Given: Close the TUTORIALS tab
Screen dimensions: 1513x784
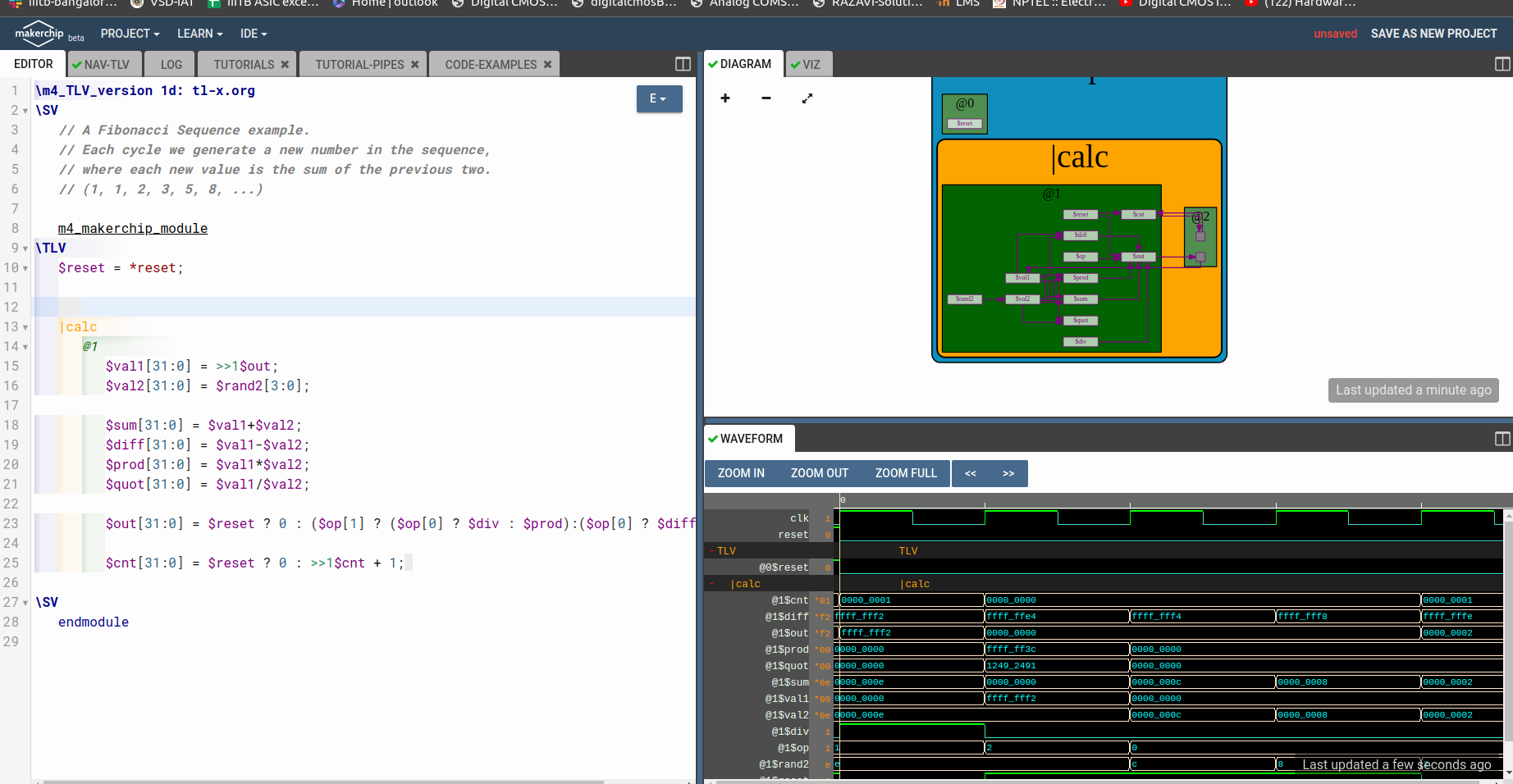Looking at the screenshot, I should coord(285,64).
